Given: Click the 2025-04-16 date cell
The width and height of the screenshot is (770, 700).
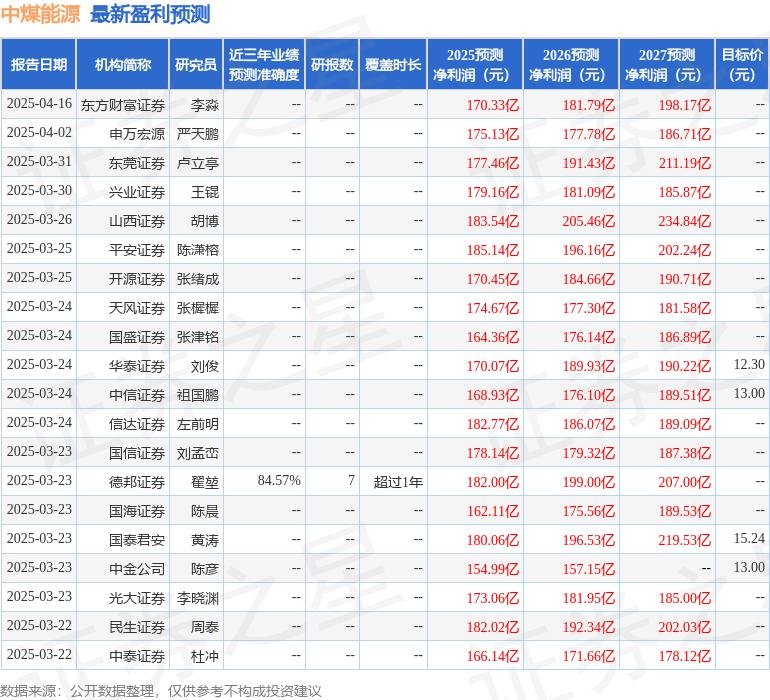Looking at the screenshot, I should tap(39, 104).
